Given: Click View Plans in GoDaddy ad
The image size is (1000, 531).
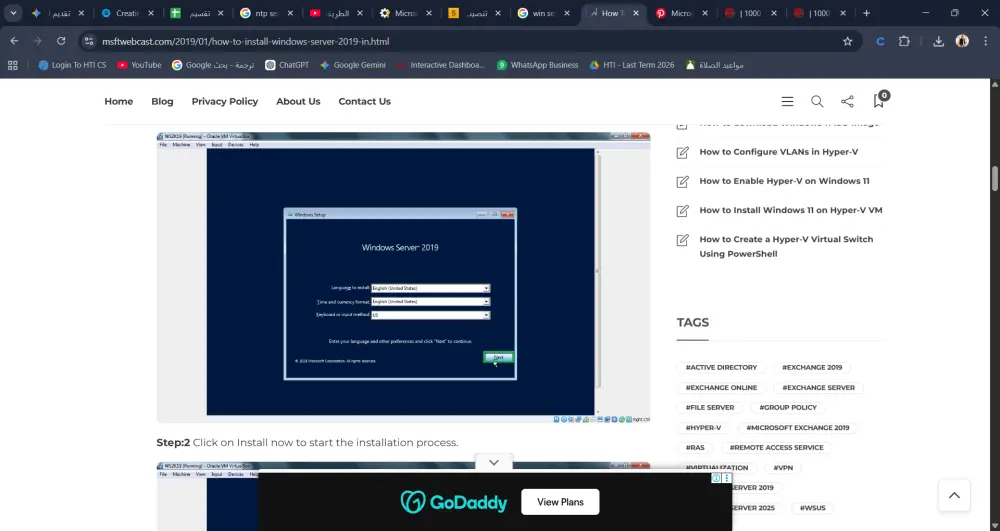Looking at the screenshot, I should (x=560, y=502).
